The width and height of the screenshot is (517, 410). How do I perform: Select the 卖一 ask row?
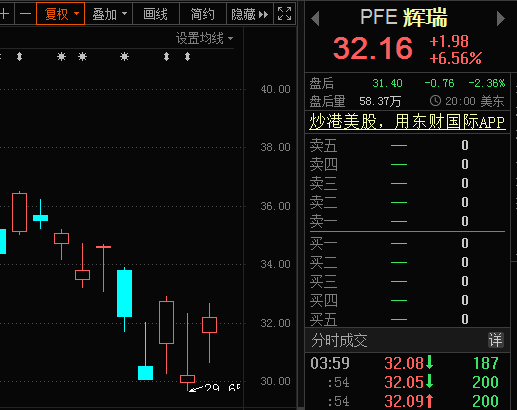[x=407, y=221]
